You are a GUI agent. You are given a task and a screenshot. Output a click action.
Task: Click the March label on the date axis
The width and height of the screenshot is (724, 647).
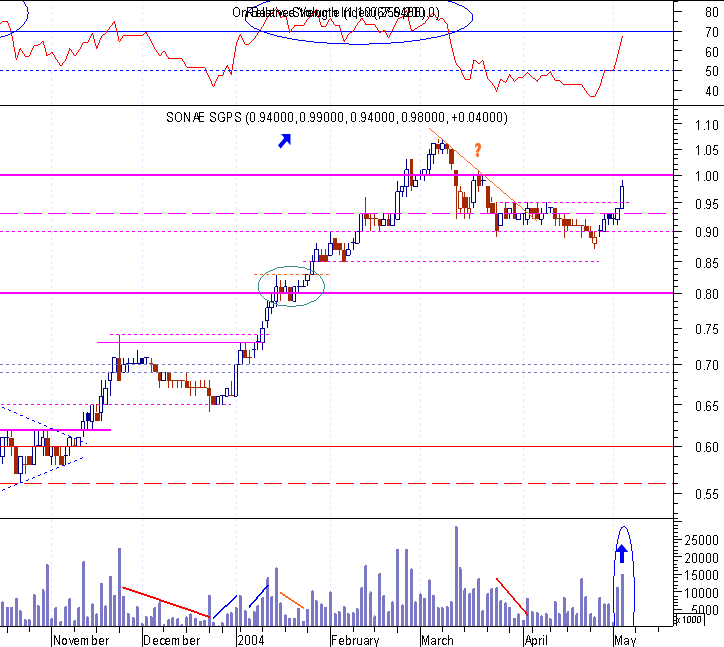coord(437,640)
